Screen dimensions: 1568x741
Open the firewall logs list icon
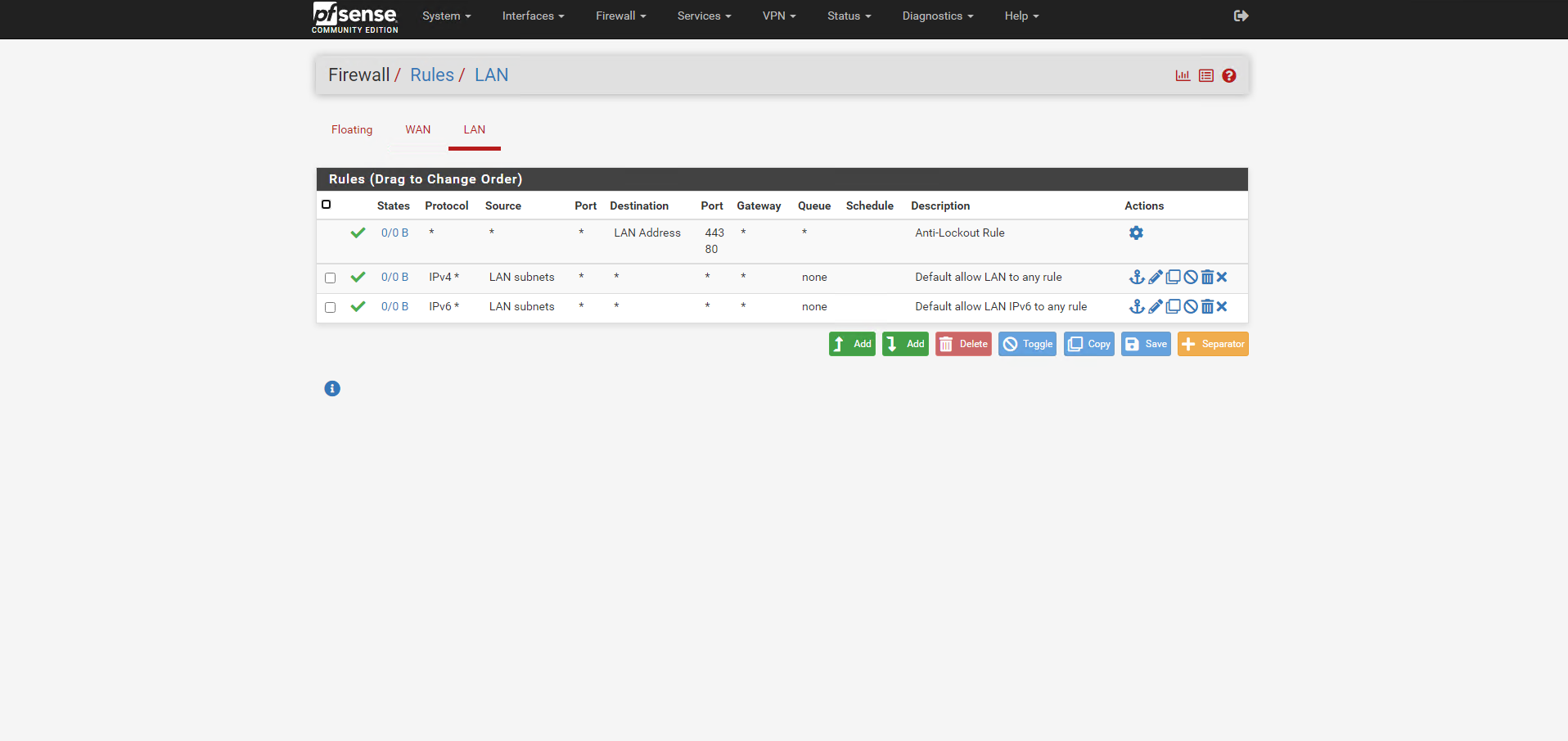click(1206, 75)
